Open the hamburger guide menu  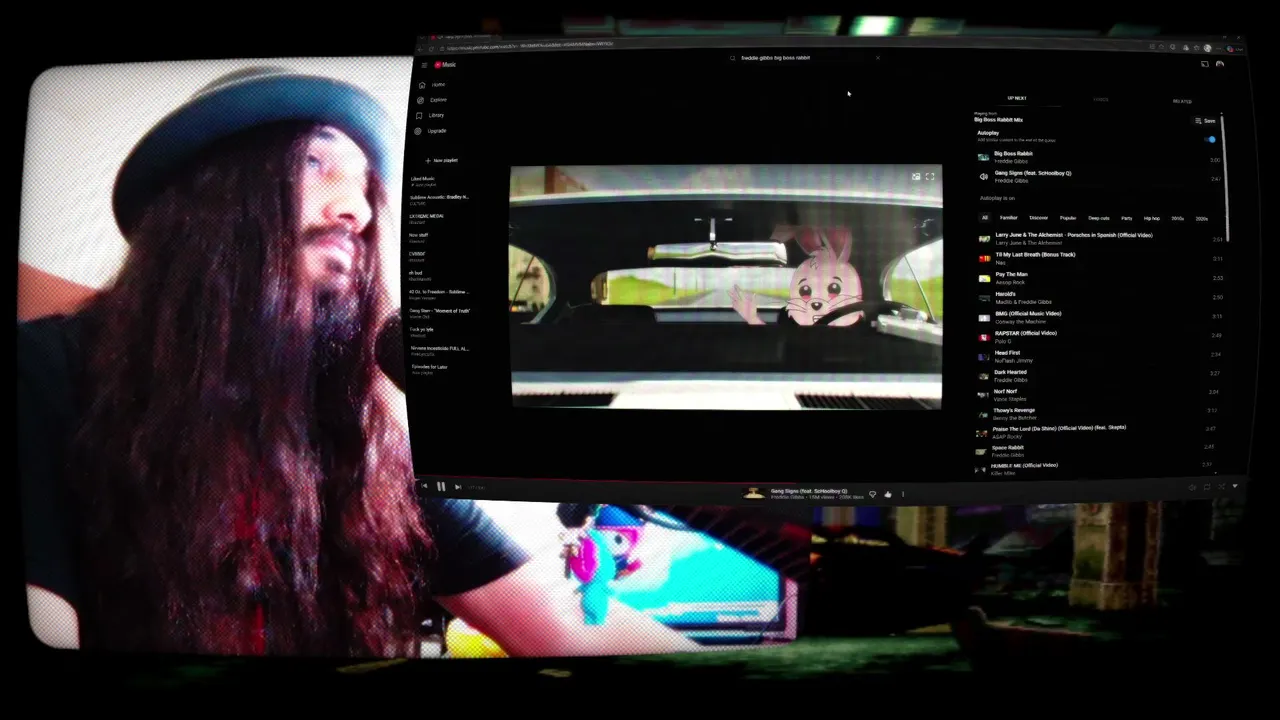coord(424,65)
